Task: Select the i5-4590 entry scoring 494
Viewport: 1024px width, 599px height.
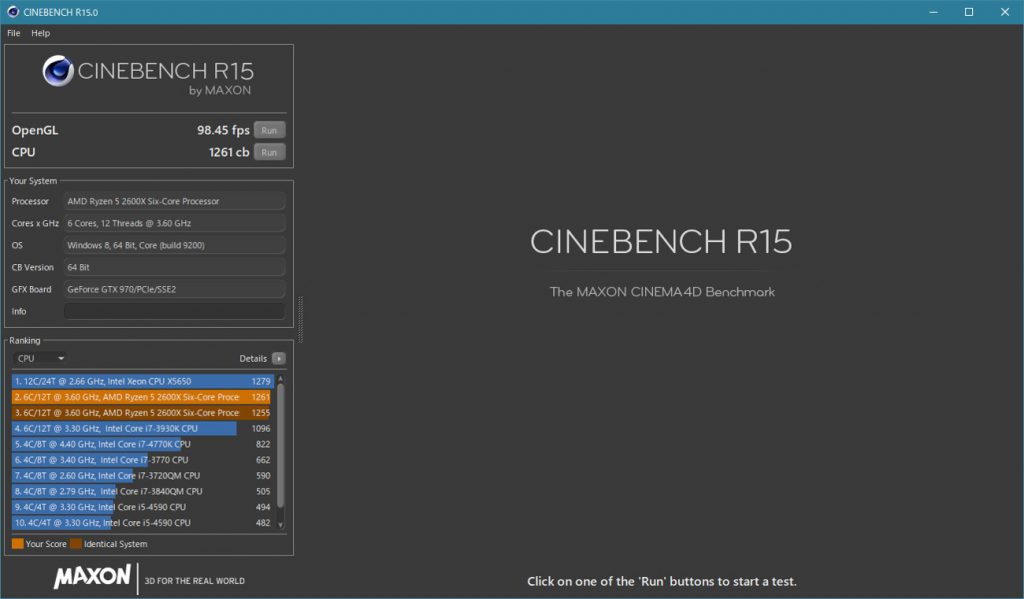Action: pyautogui.click(x=142, y=507)
